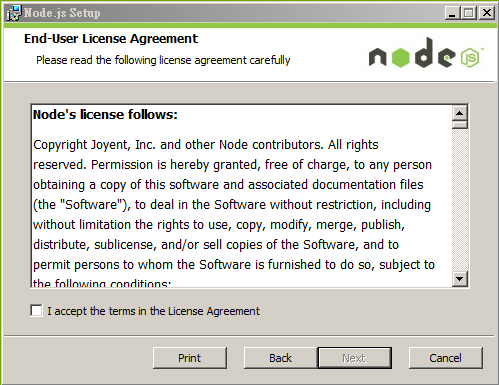Image resolution: width=499 pixels, height=385 pixels.
Task: Close the Node.js Setup window
Action: pos(487,13)
